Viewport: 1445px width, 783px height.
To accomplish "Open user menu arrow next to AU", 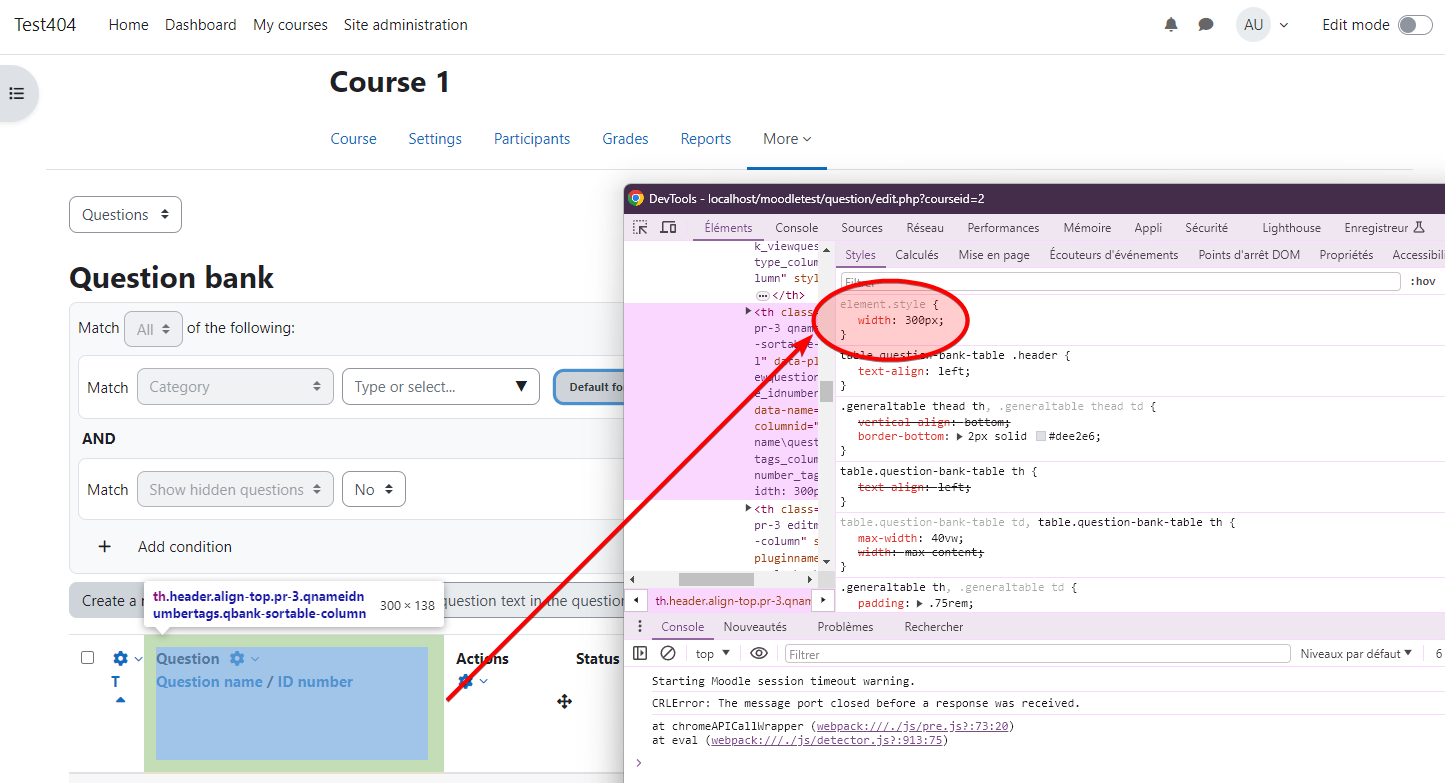I will [1284, 25].
